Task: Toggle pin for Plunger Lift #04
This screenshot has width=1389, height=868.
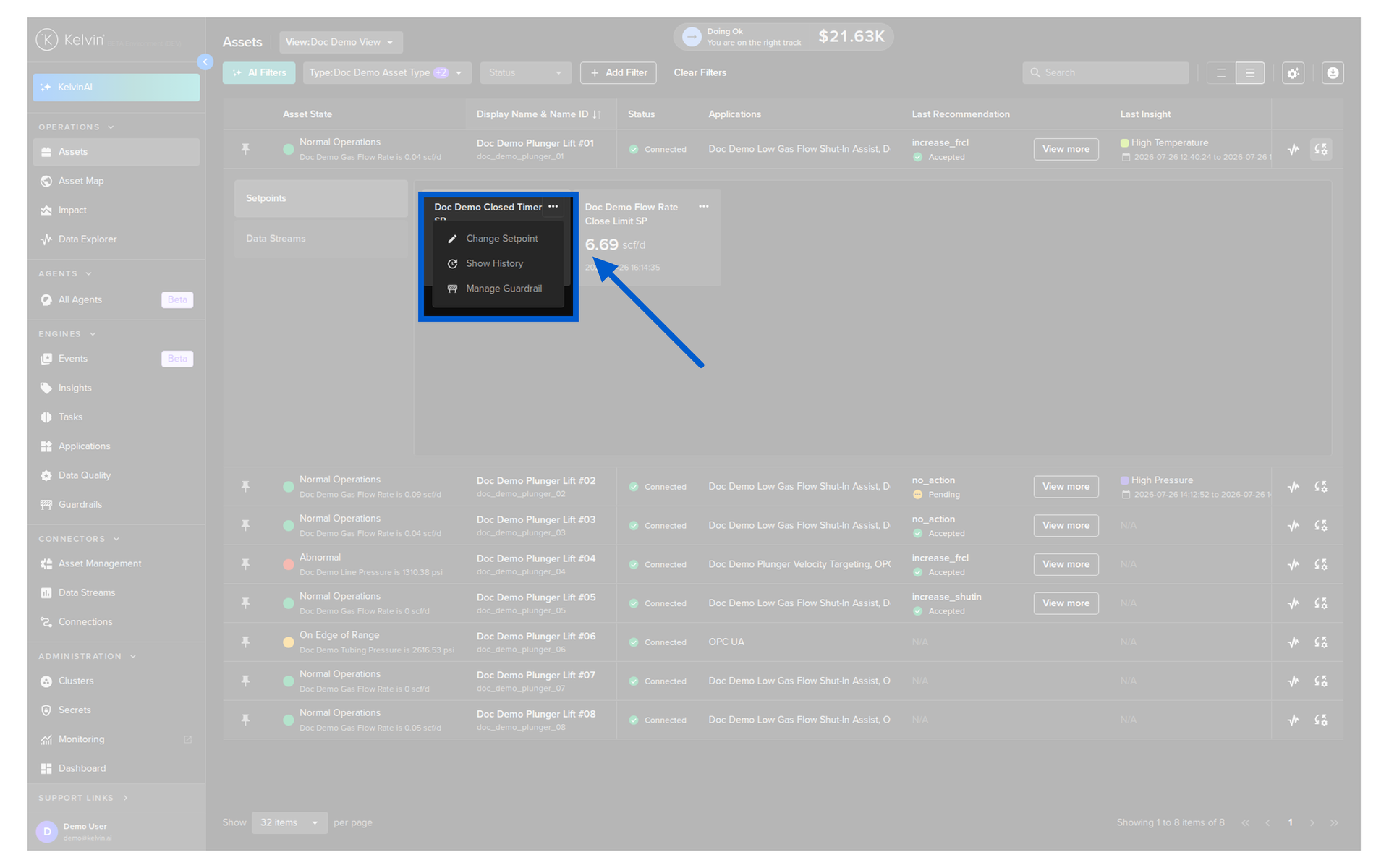Action: click(x=245, y=564)
